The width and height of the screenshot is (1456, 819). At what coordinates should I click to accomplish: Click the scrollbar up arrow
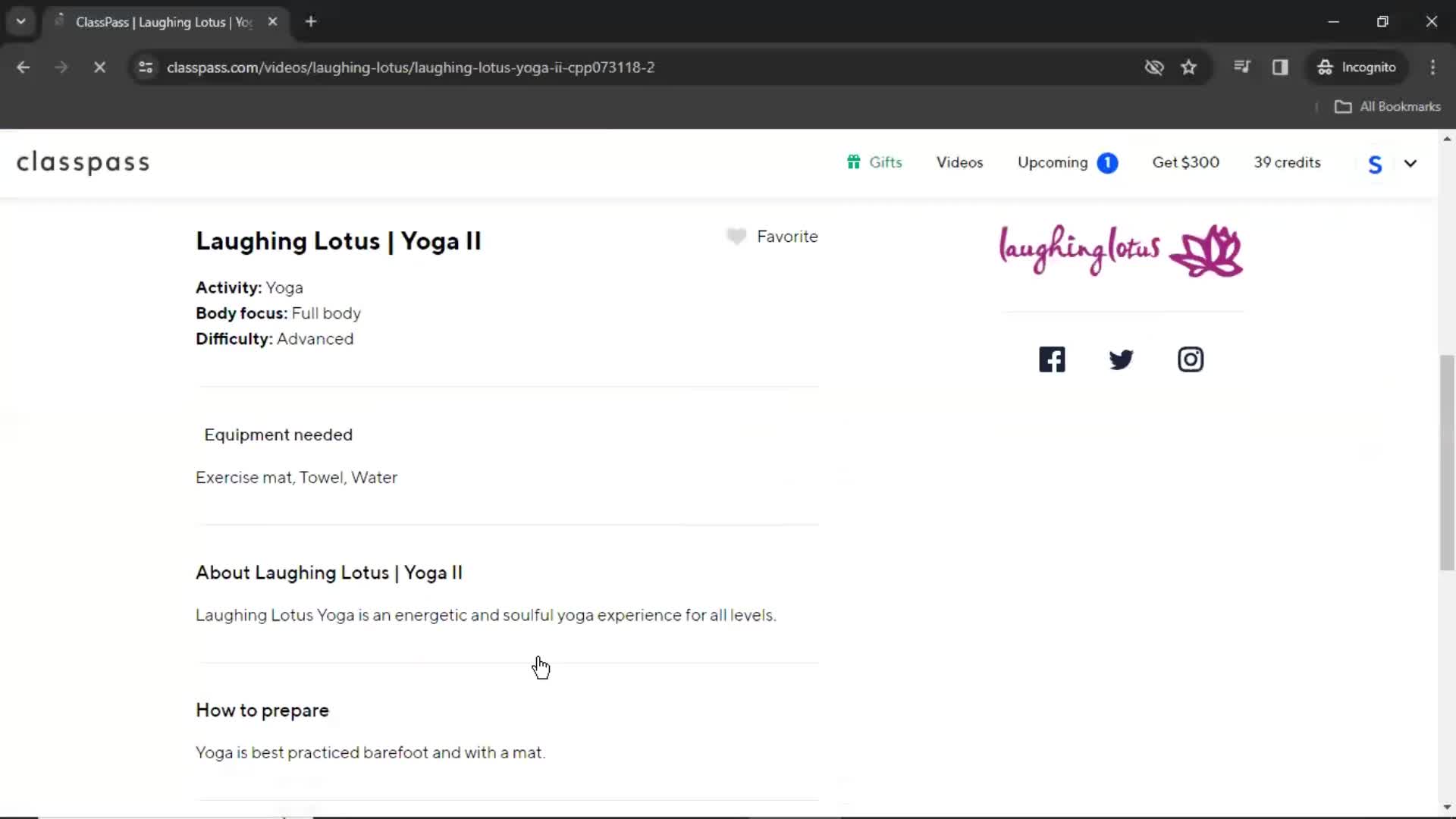click(1447, 140)
